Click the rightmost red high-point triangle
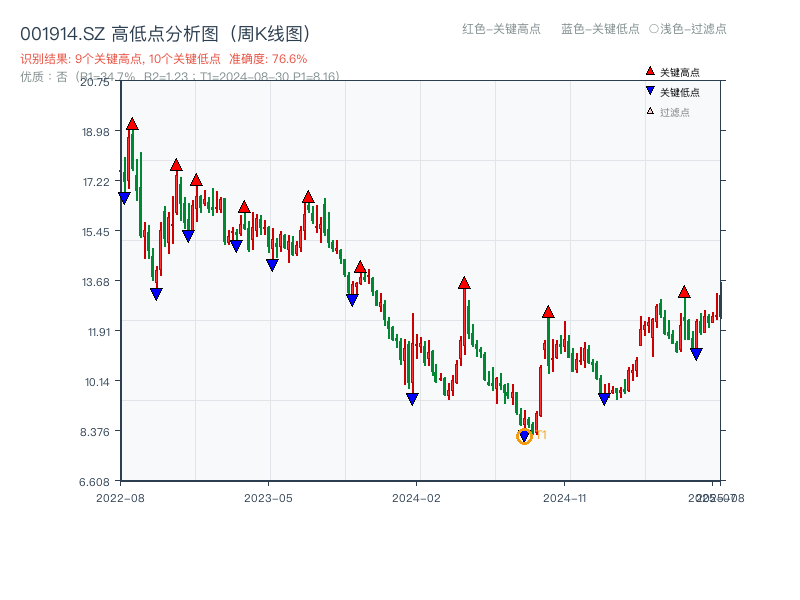This screenshot has width=800, height=600. [684, 292]
